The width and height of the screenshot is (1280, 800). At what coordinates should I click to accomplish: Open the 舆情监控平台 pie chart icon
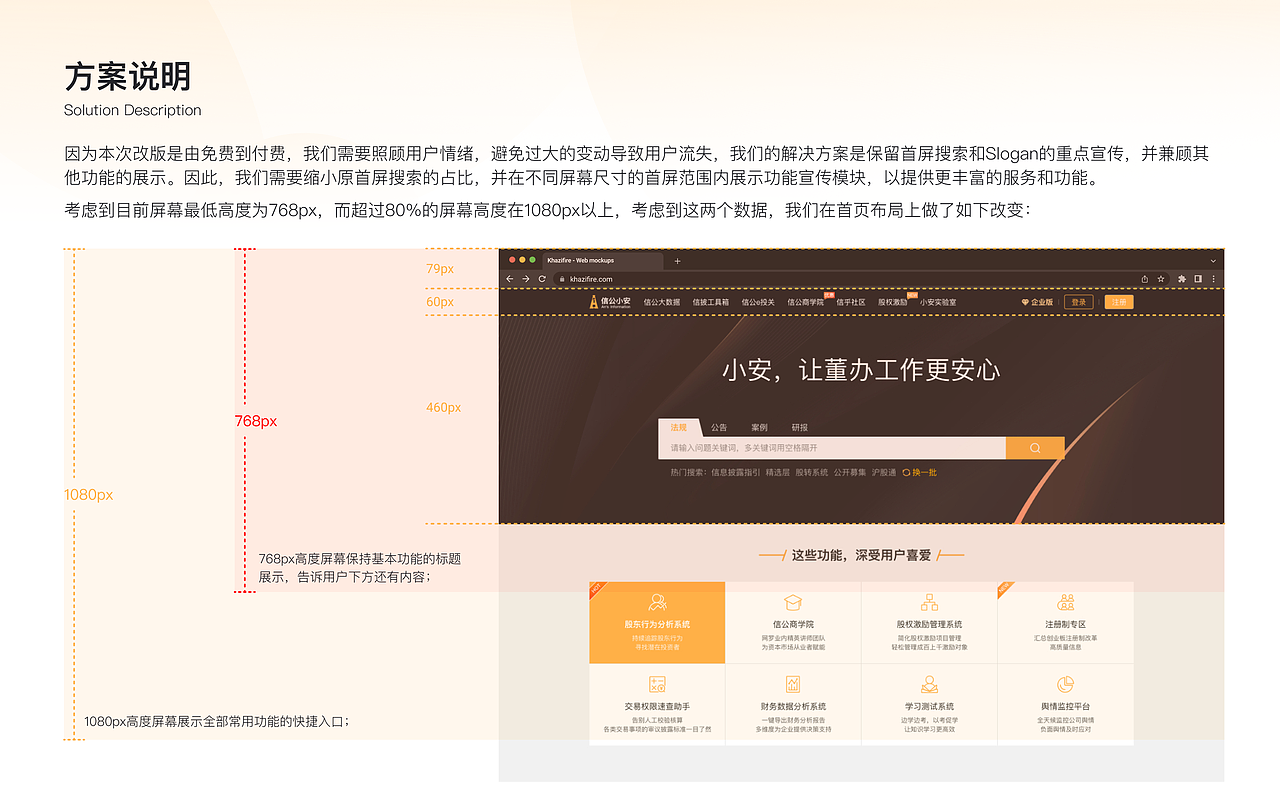1066,683
